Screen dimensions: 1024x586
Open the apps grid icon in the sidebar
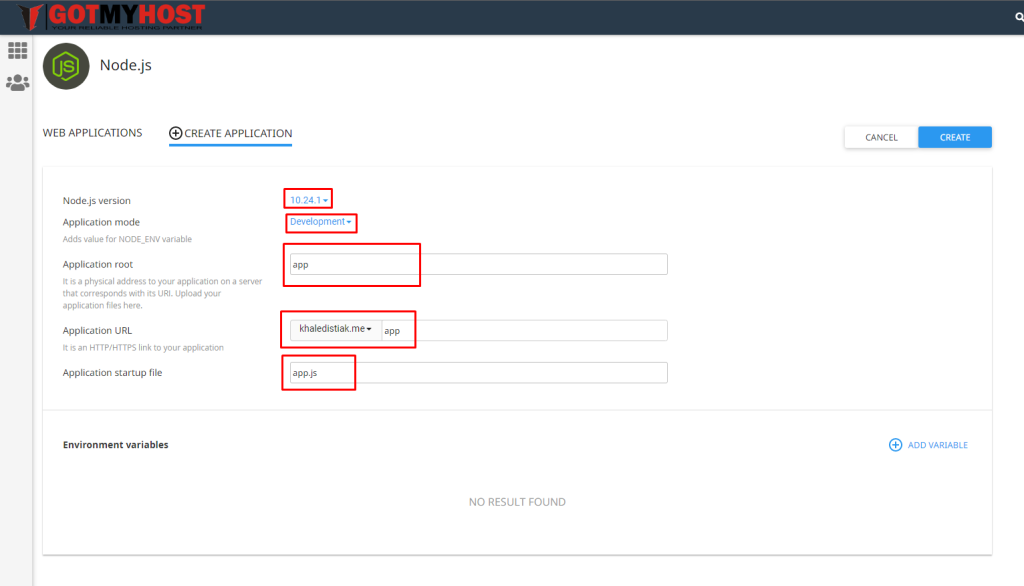coord(17,51)
